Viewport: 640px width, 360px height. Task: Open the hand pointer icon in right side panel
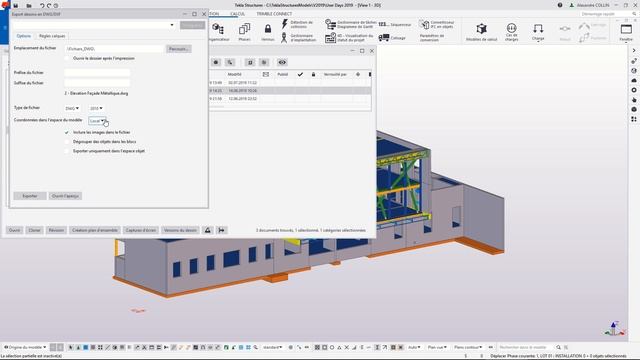[x=634, y=100]
